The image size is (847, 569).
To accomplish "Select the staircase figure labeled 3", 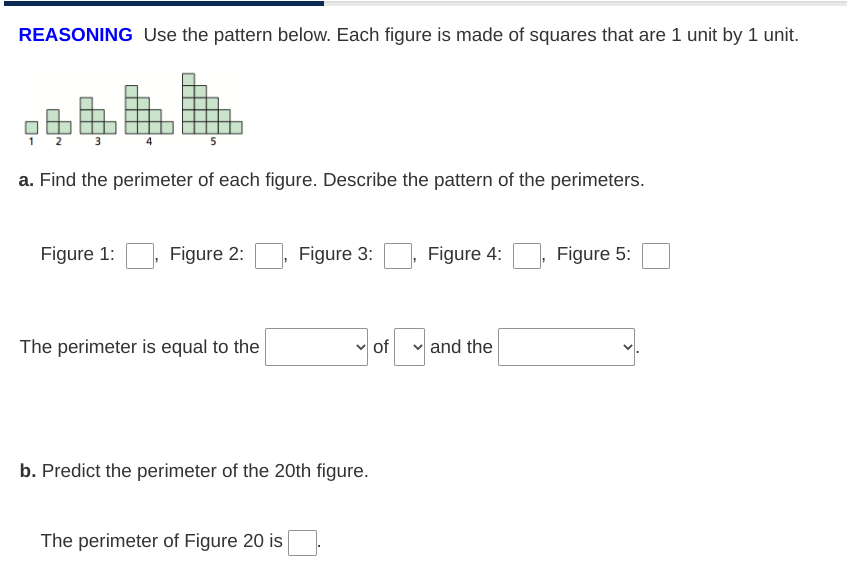I will (x=98, y=116).
